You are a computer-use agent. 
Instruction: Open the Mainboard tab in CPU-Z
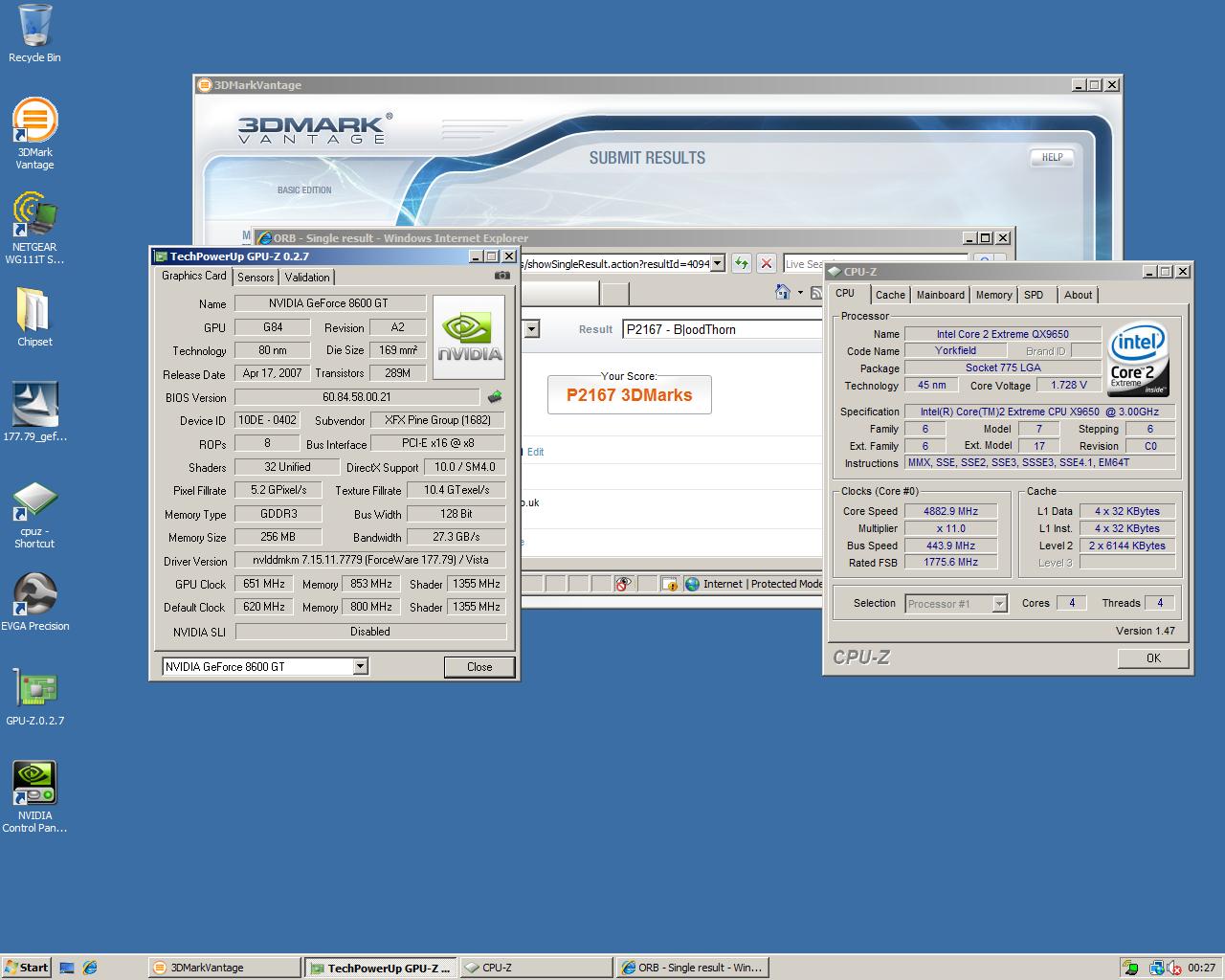941,295
